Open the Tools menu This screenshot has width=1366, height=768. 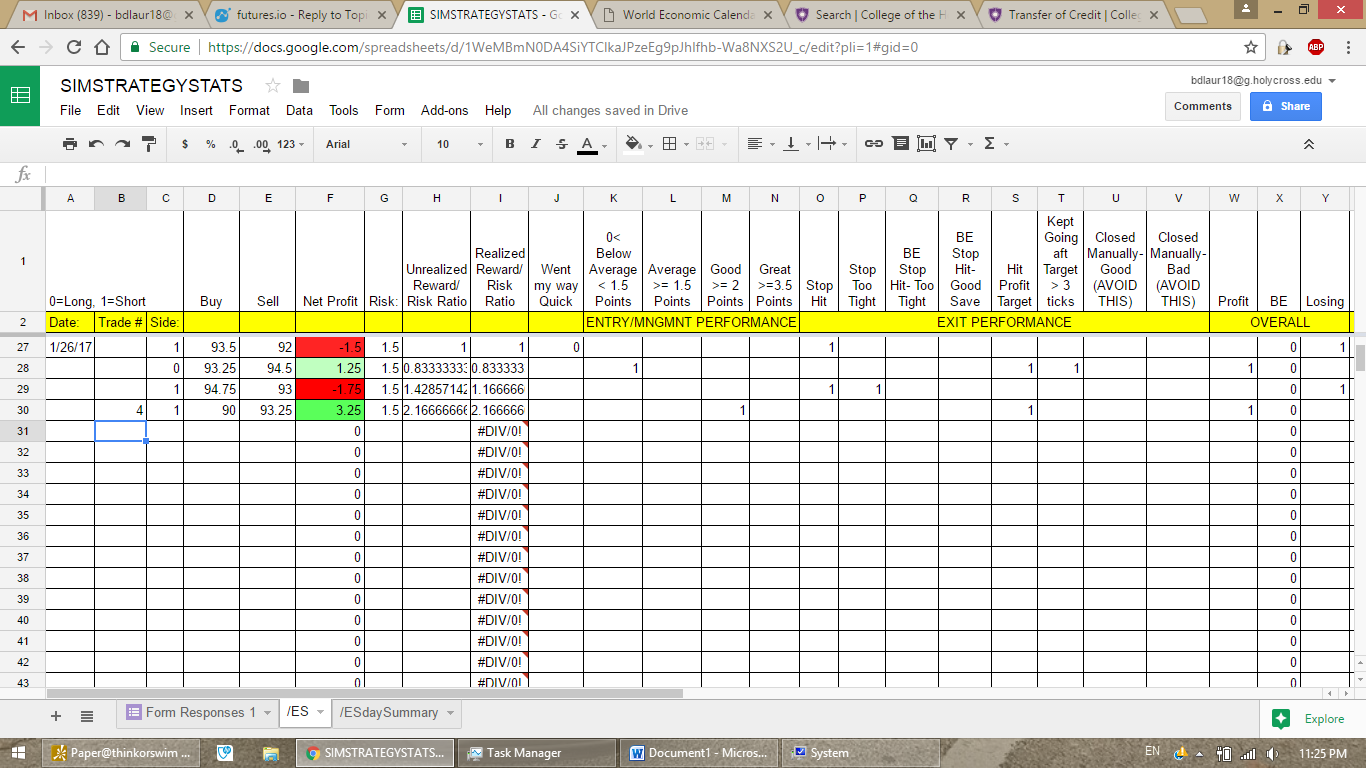click(x=344, y=110)
